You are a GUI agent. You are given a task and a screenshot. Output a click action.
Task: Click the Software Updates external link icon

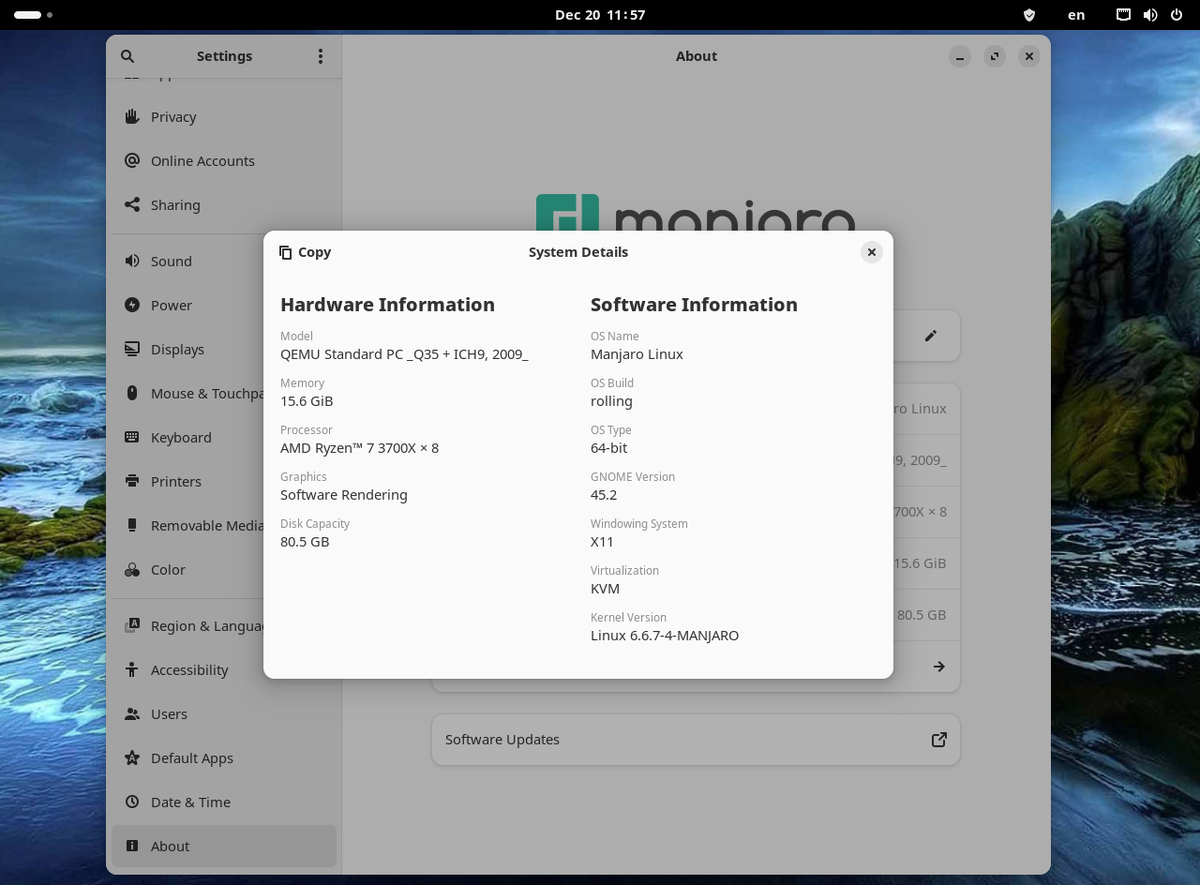[939, 740]
